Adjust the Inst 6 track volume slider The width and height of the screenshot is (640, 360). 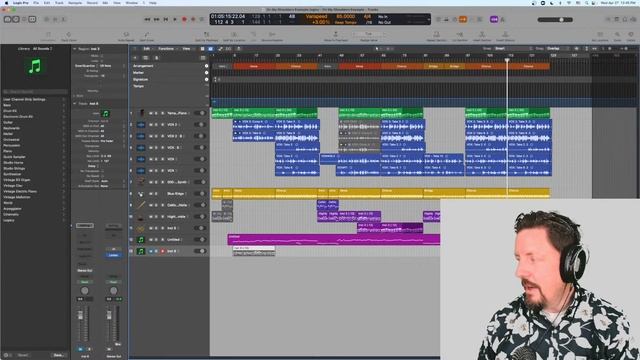pos(200,251)
